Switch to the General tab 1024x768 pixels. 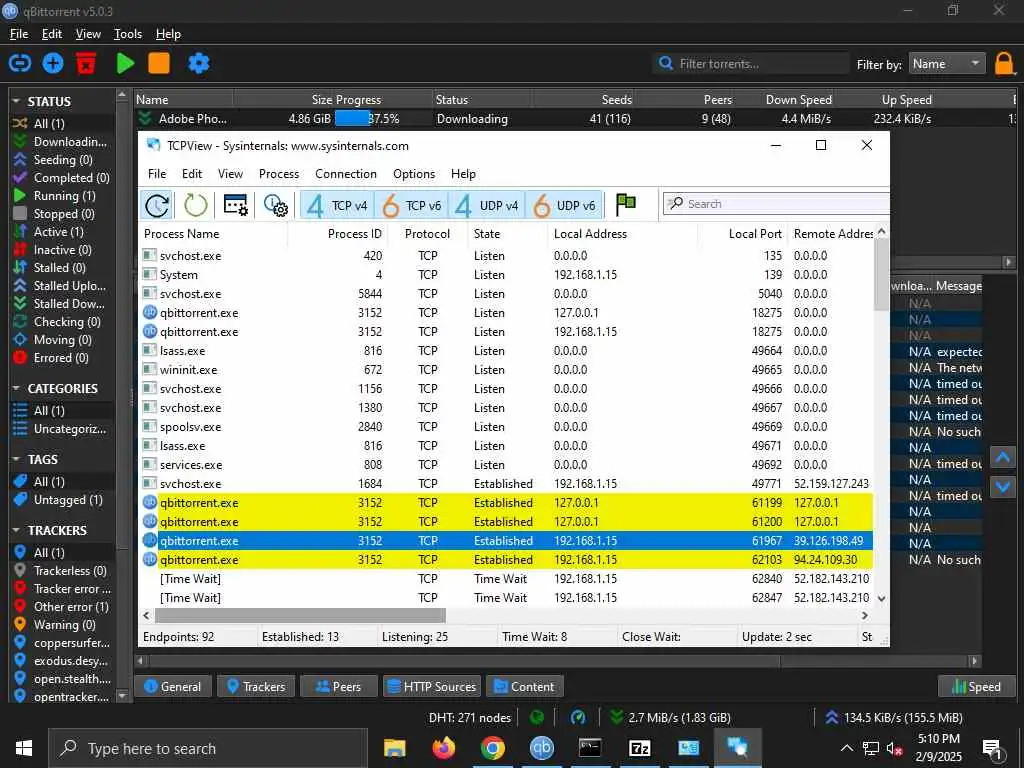tap(173, 686)
